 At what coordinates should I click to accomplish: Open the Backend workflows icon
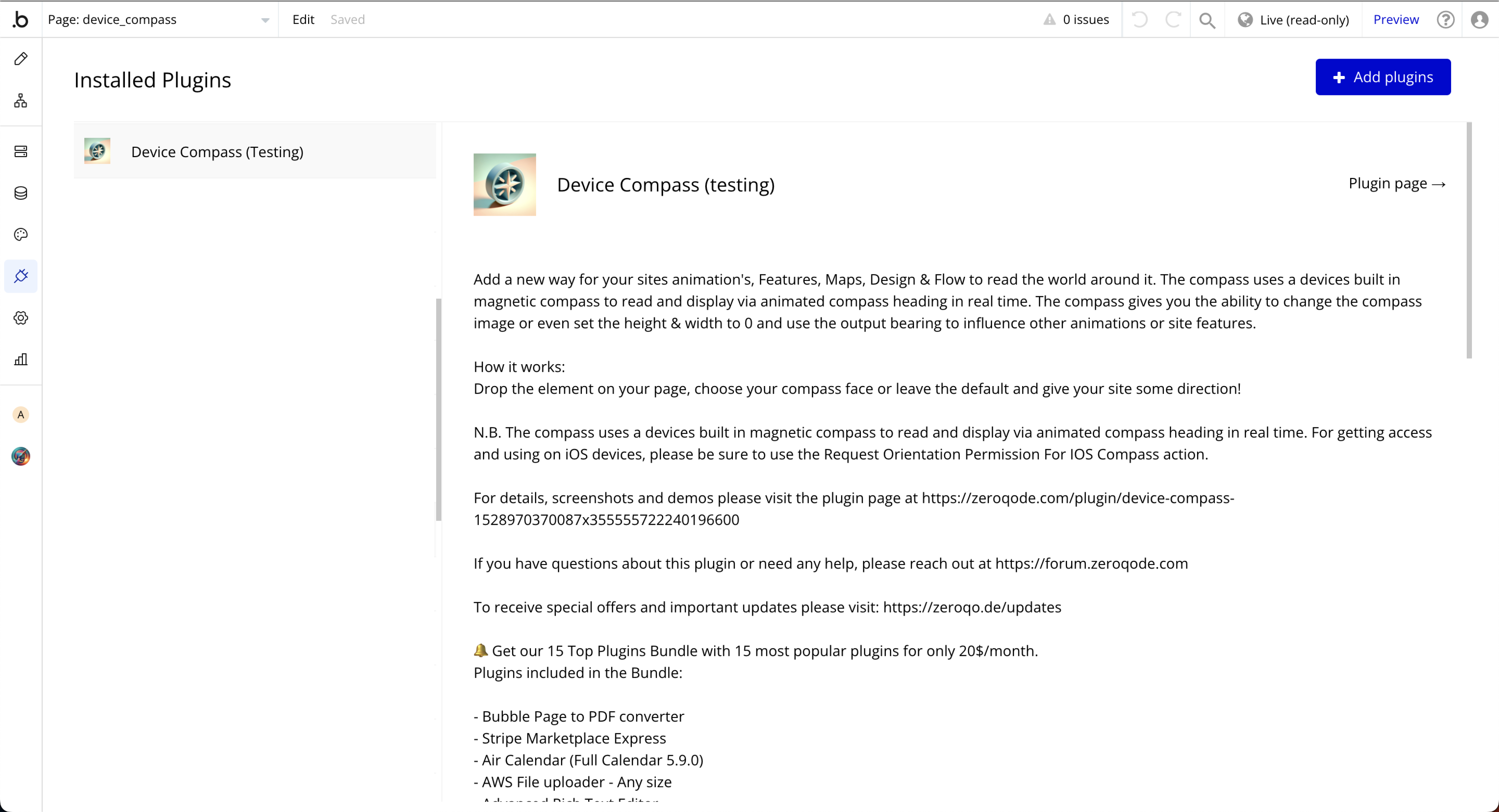point(21,151)
